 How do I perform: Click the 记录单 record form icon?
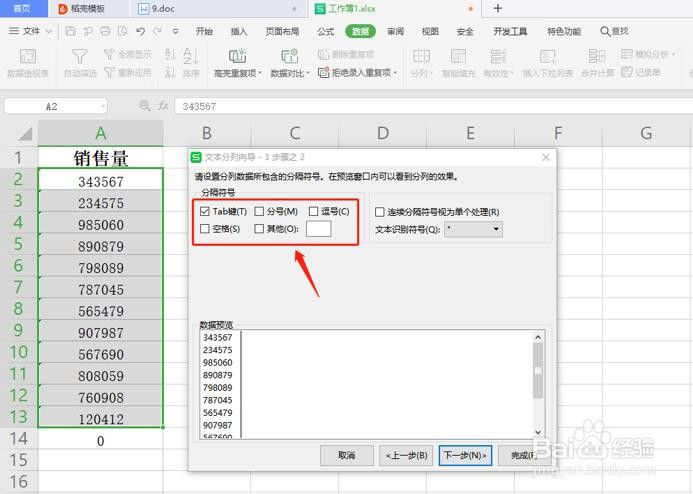[627, 72]
